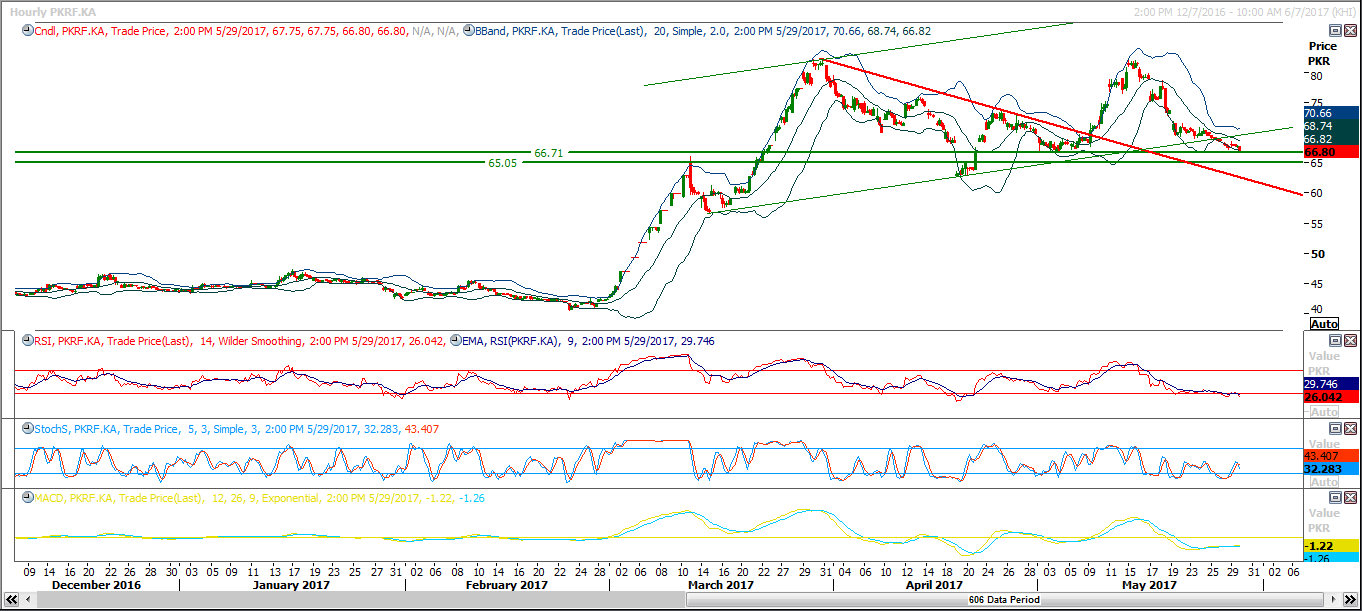Click the 606 Data Period scrollbar thumb
This screenshot has width=1362, height=611.
(x=1000, y=600)
